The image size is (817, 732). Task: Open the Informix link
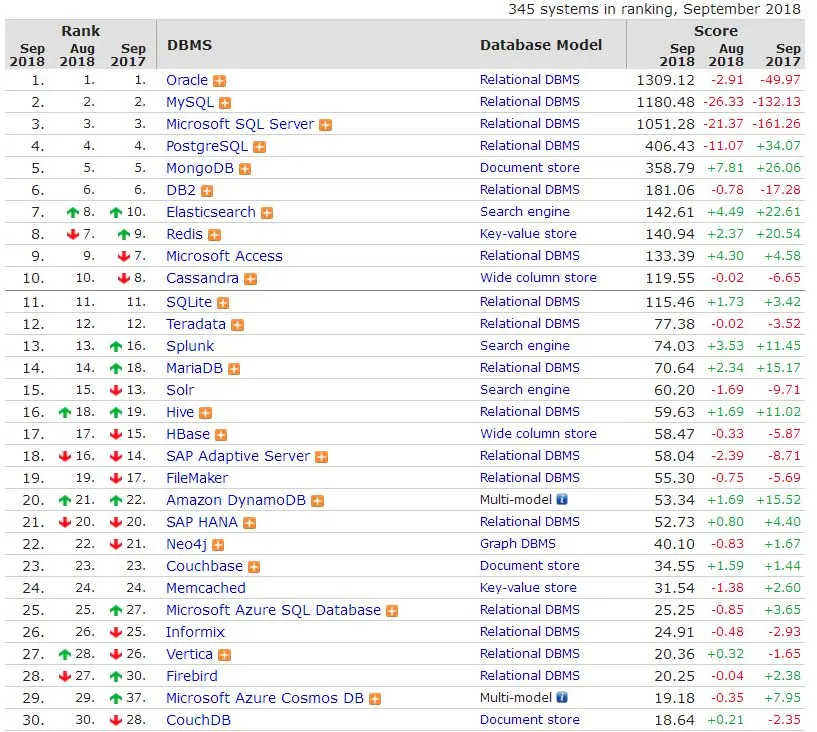(x=195, y=632)
